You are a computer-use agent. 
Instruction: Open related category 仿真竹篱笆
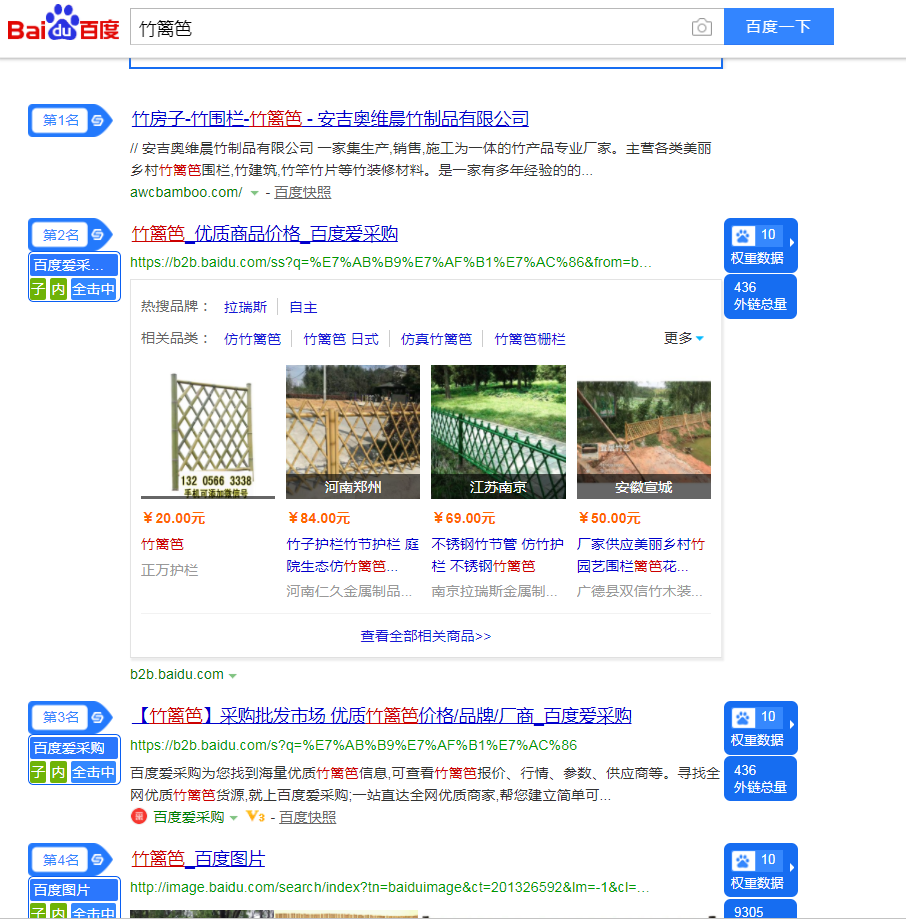(436, 339)
